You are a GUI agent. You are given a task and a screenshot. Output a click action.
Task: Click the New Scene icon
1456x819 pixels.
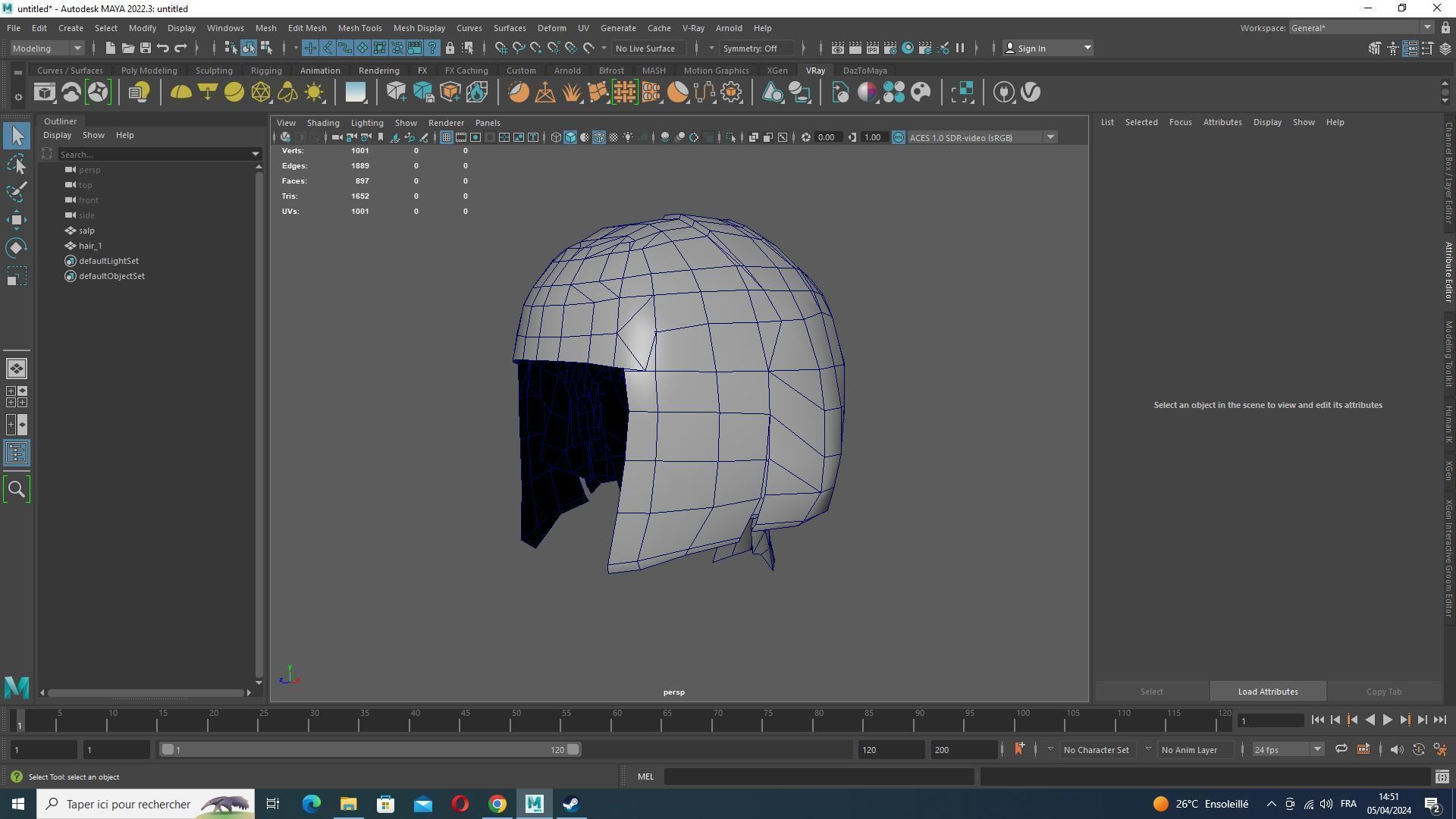coord(110,48)
